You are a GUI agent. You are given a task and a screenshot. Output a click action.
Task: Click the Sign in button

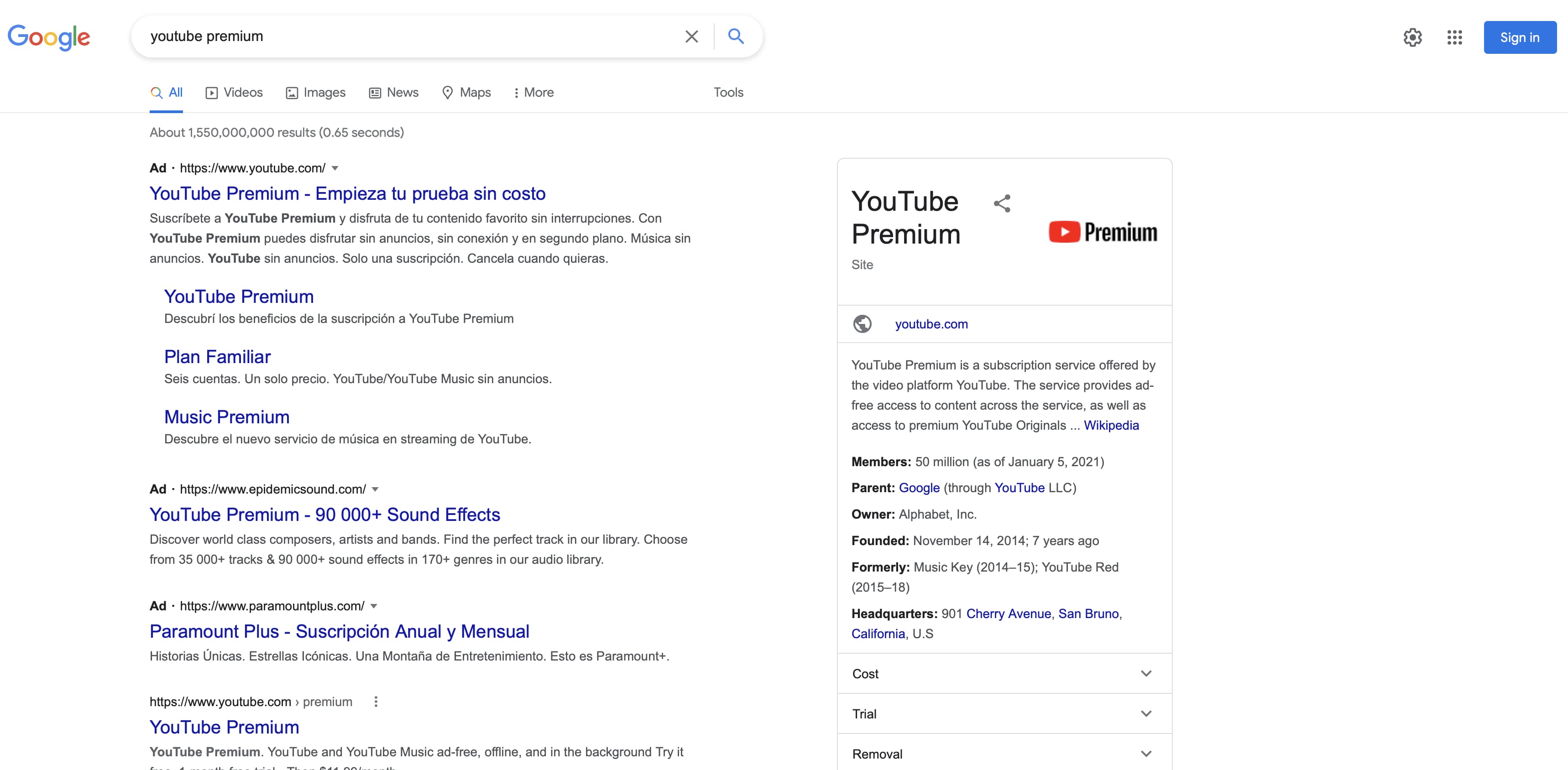coord(1519,38)
